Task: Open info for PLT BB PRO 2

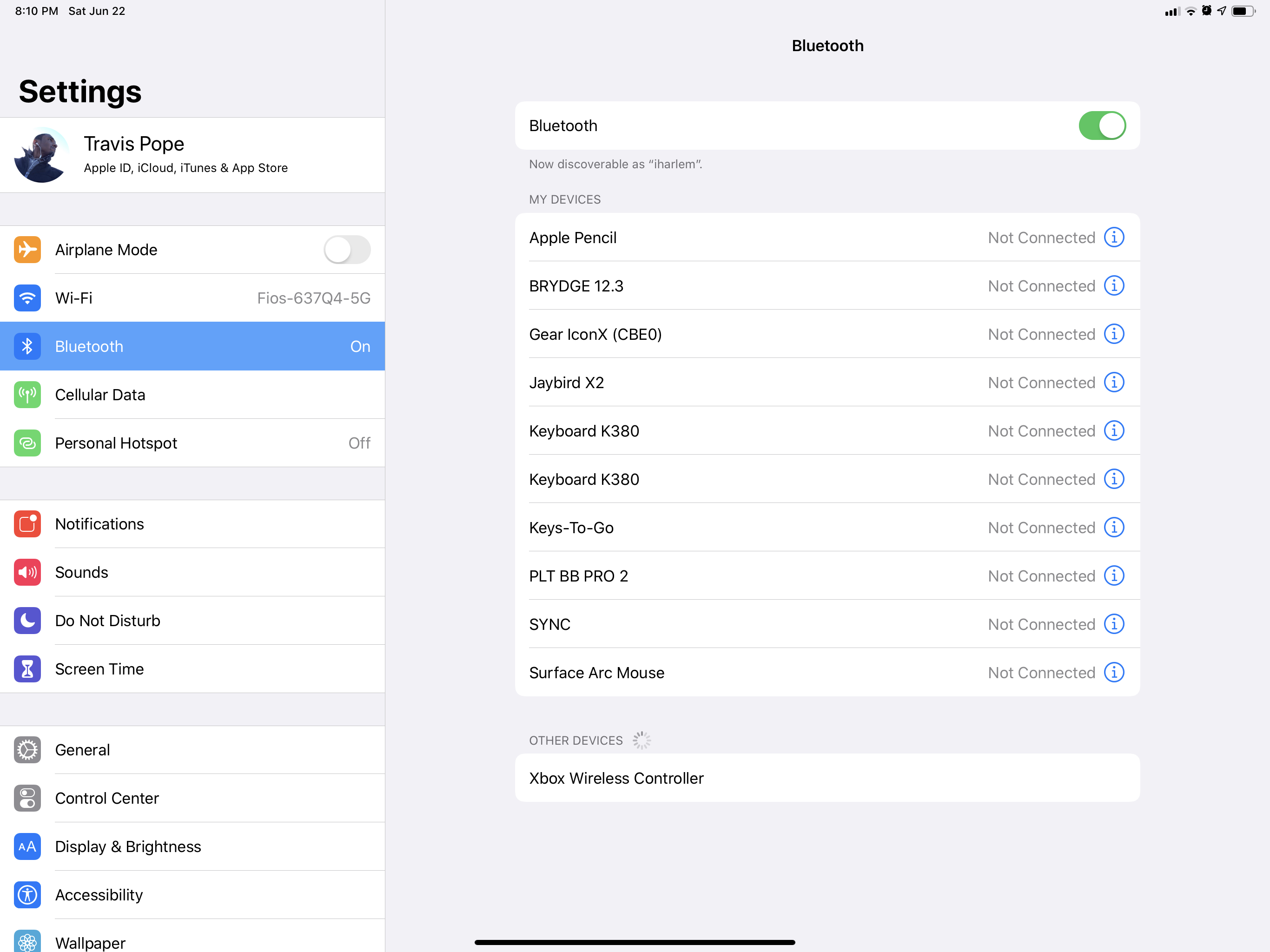Action: pos(1114,575)
